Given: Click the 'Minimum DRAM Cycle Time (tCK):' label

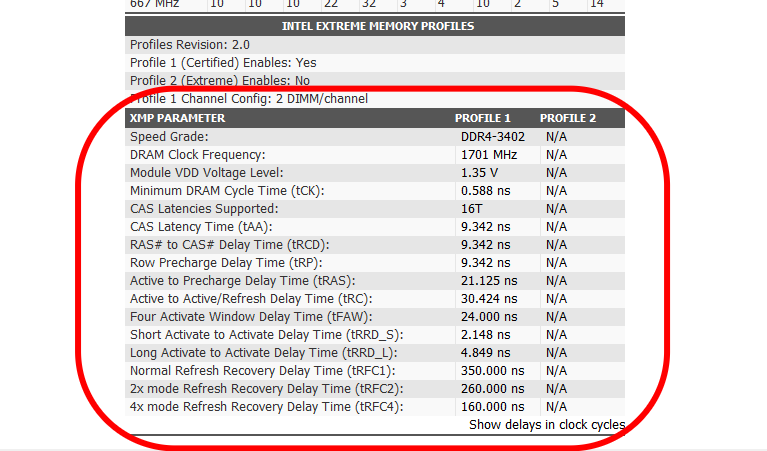Looking at the screenshot, I should coord(227,191).
